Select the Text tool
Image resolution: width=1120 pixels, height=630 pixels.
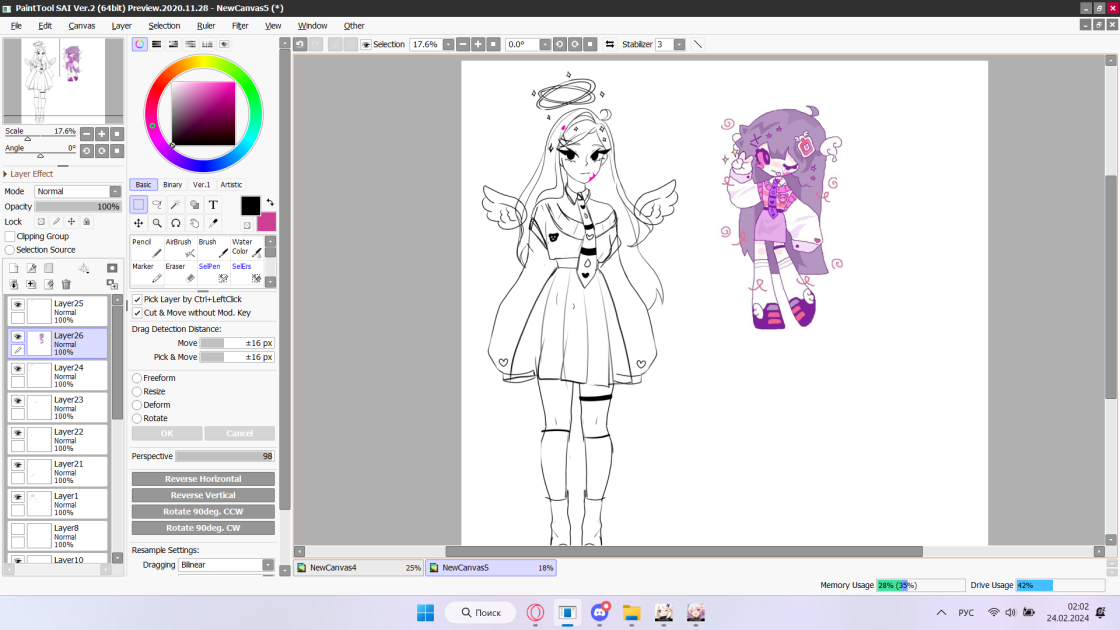(x=213, y=204)
